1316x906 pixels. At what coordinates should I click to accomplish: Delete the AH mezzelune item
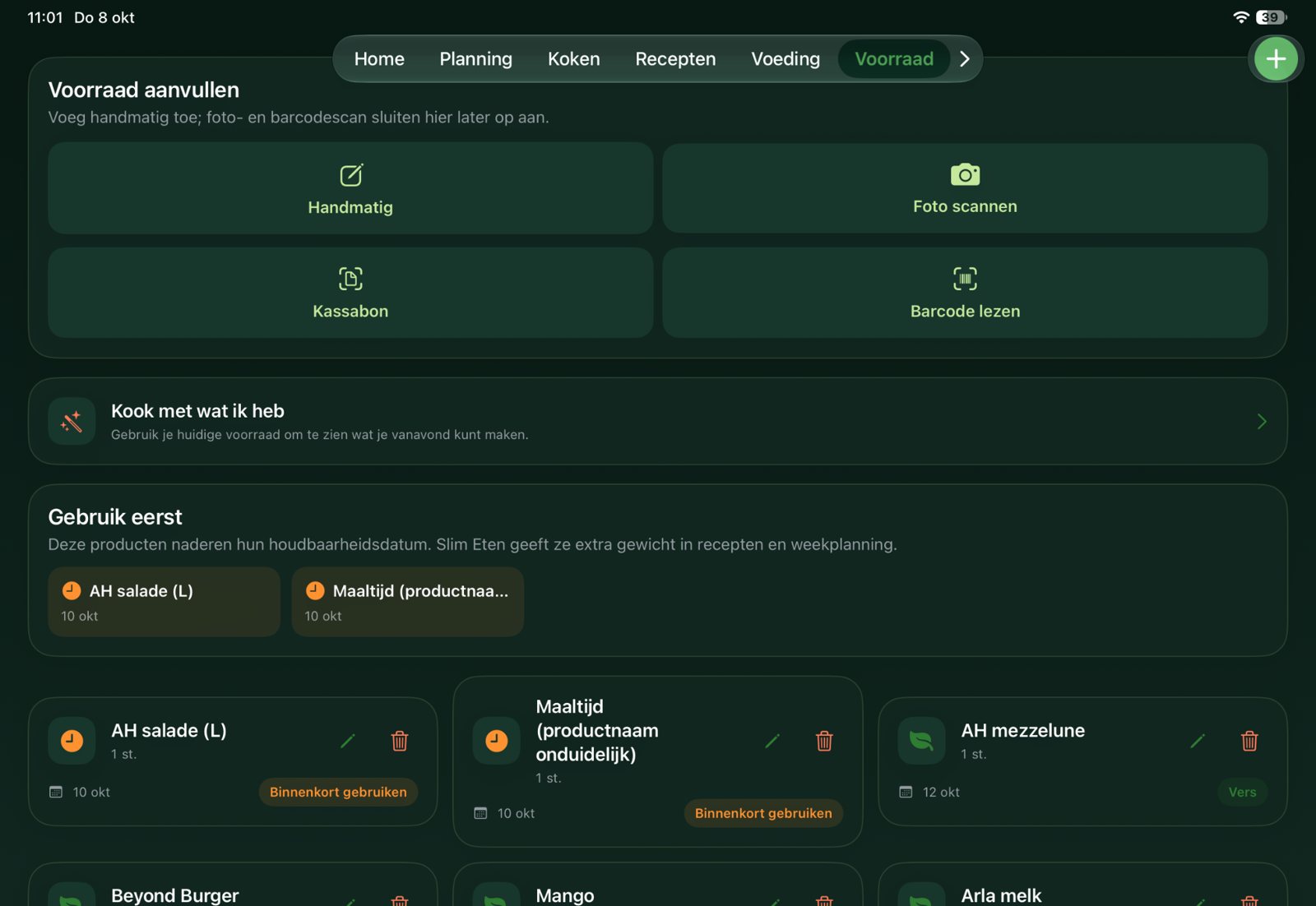click(1249, 741)
